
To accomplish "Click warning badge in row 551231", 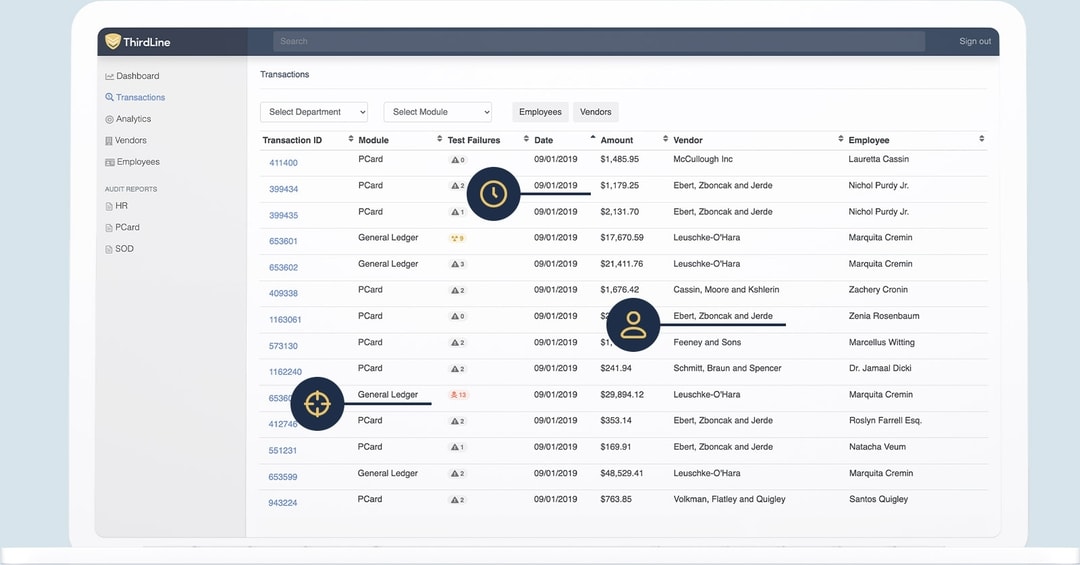I will pyautogui.click(x=458, y=448).
